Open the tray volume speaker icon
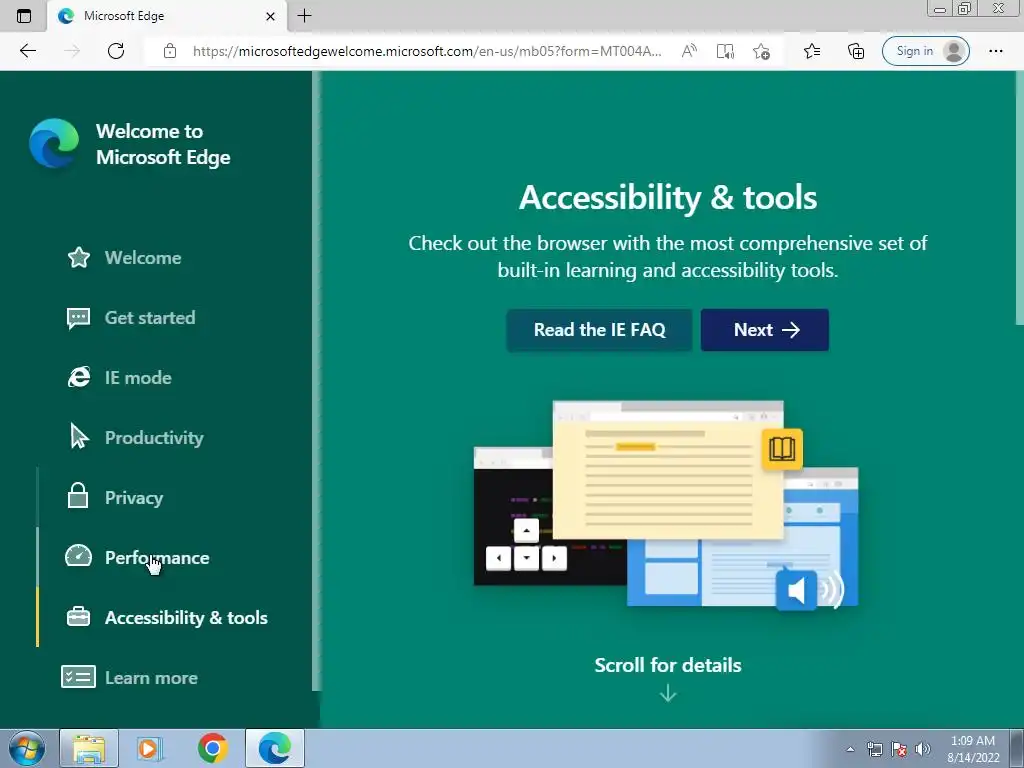Screen dimensions: 1024x768 (x=923, y=749)
